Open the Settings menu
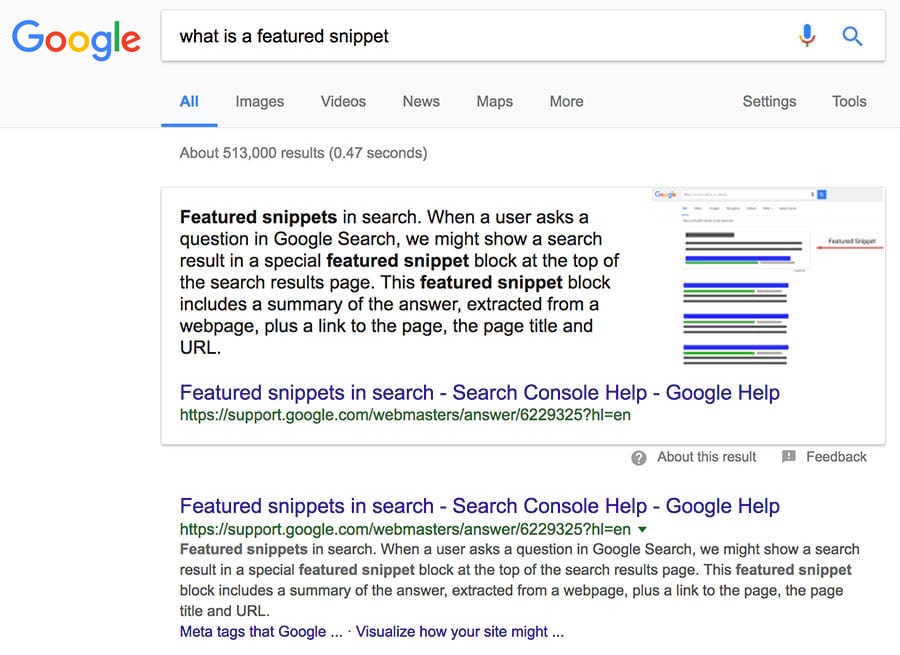The width and height of the screenshot is (900, 655). (769, 102)
